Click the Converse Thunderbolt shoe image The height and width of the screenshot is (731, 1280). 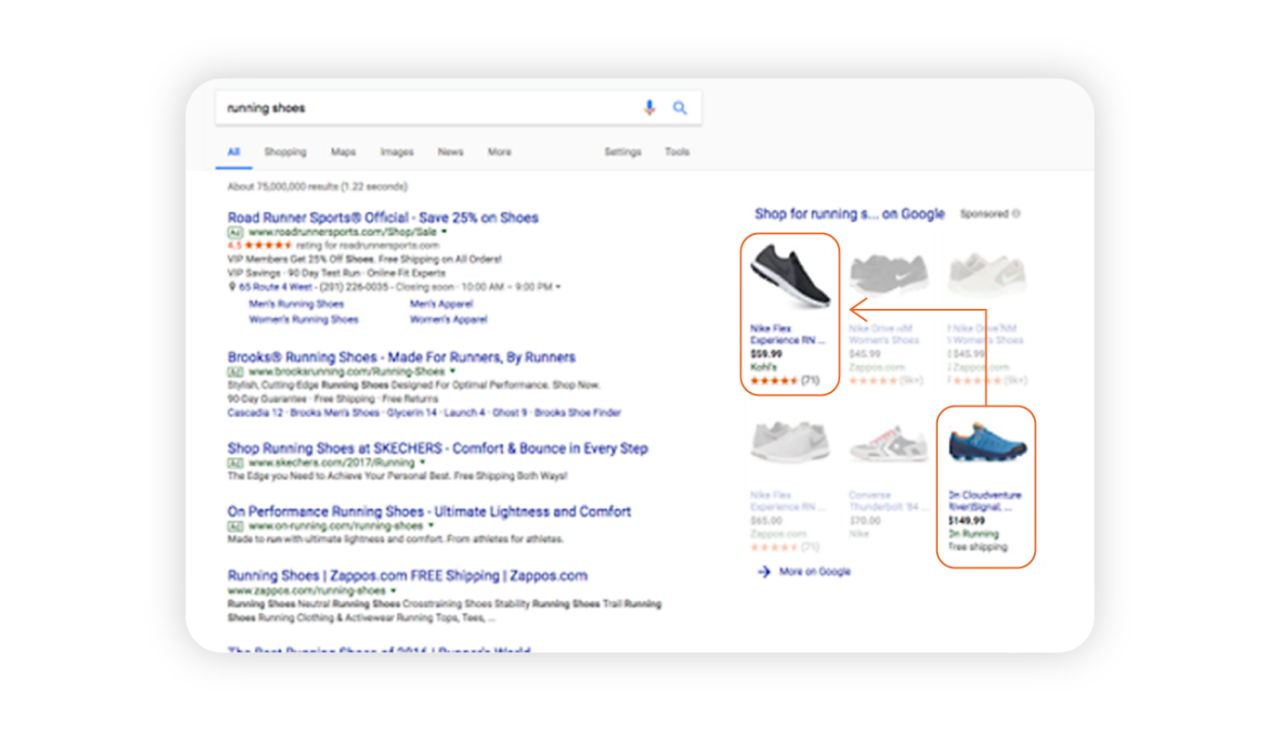coord(889,444)
